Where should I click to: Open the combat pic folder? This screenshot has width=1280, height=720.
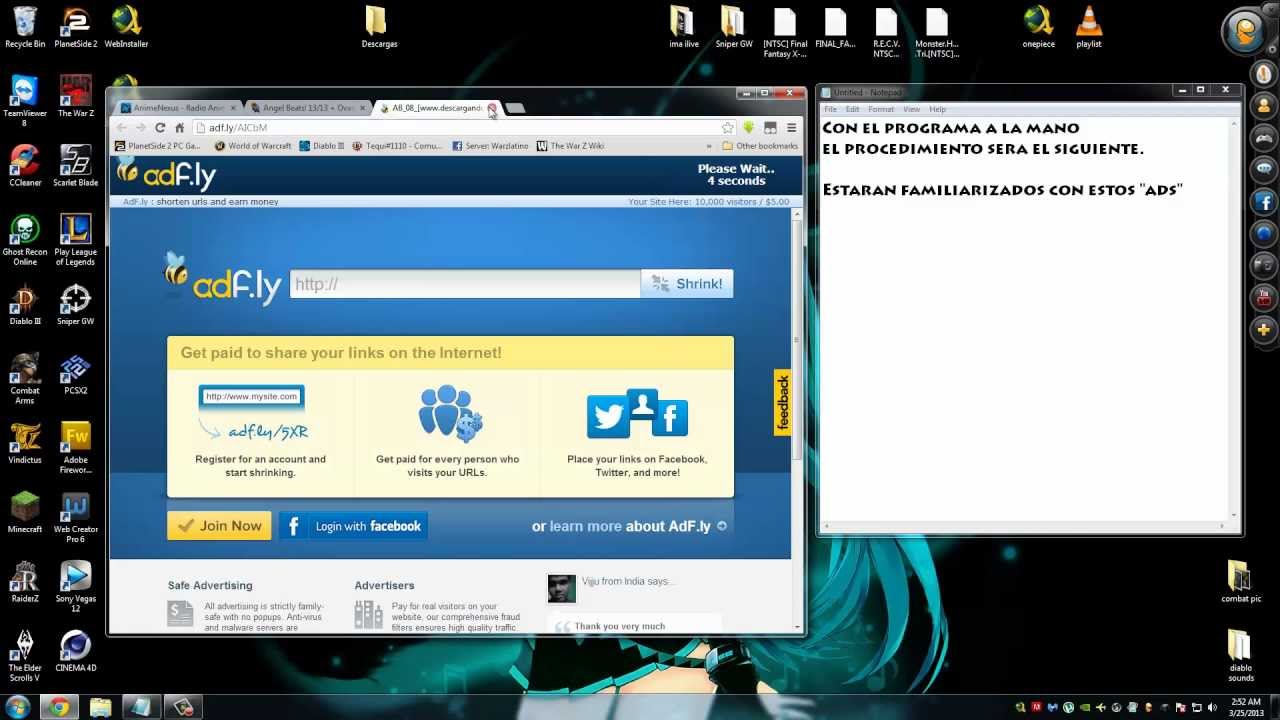coord(1240,581)
